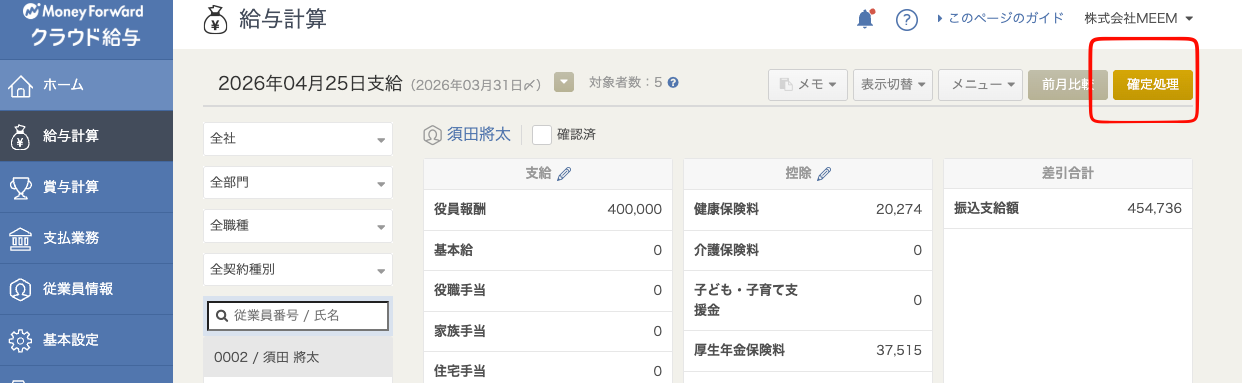Expand the 全社 filter dropdown
This screenshot has width=1242, height=383.
pyautogui.click(x=298, y=140)
